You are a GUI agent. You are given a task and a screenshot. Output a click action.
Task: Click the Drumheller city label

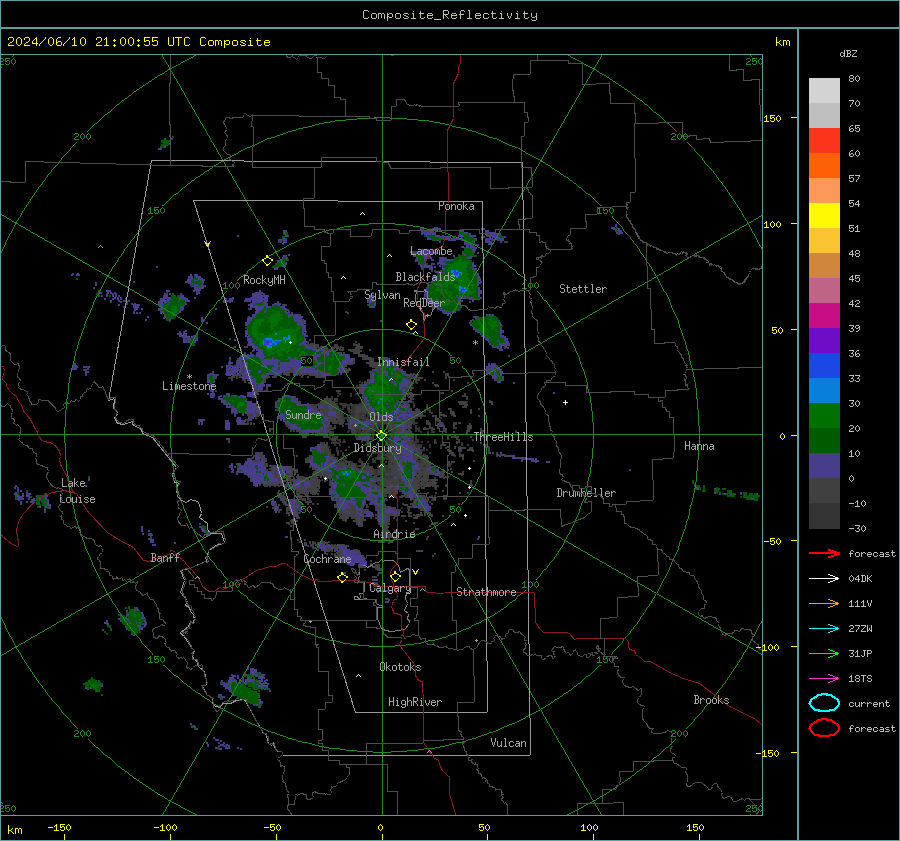click(586, 493)
